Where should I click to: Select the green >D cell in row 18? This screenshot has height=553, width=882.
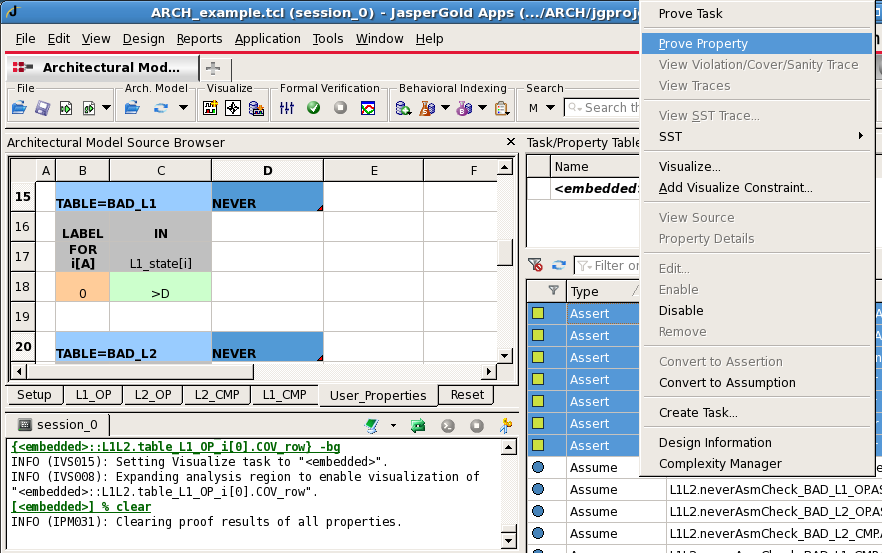(x=160, y=287)
